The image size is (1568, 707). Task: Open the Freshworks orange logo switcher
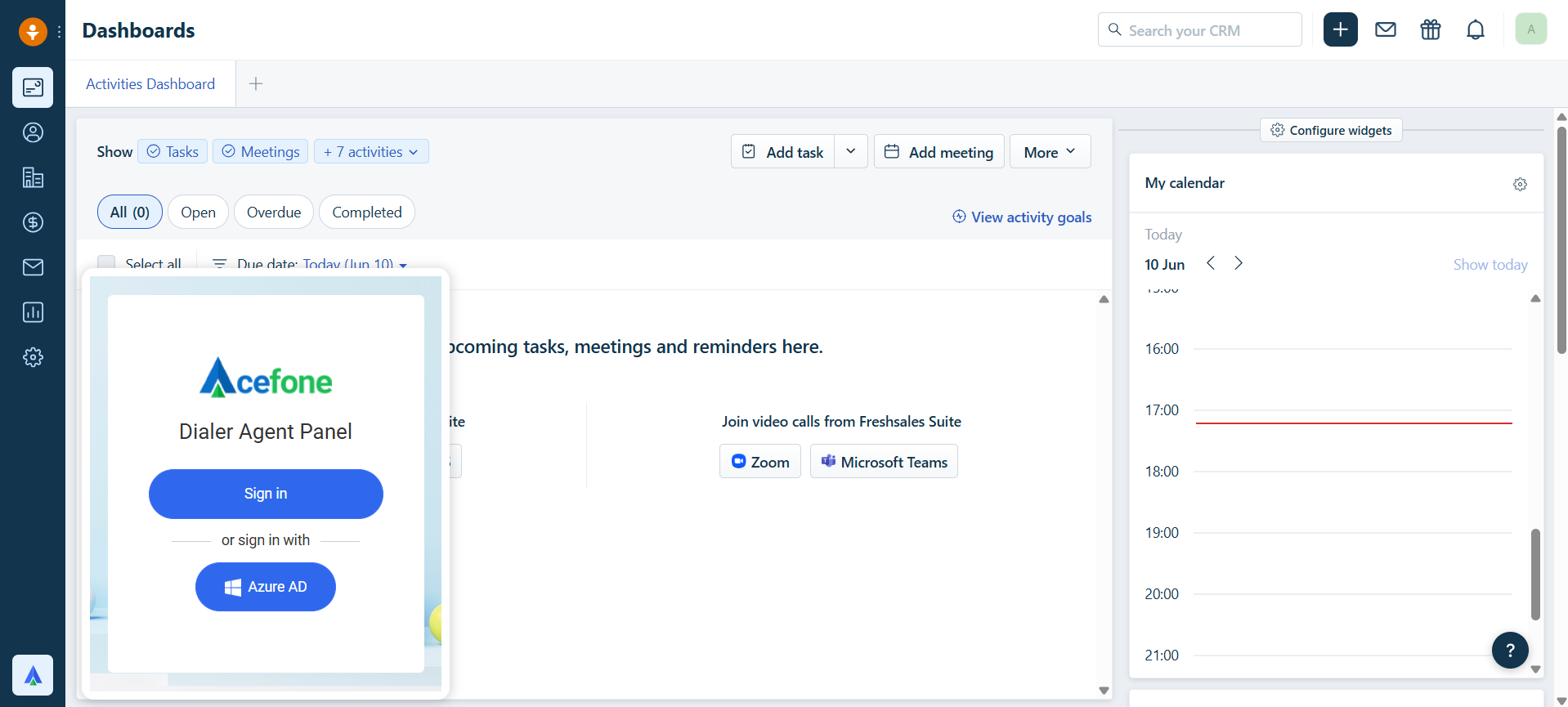(33, 32)
